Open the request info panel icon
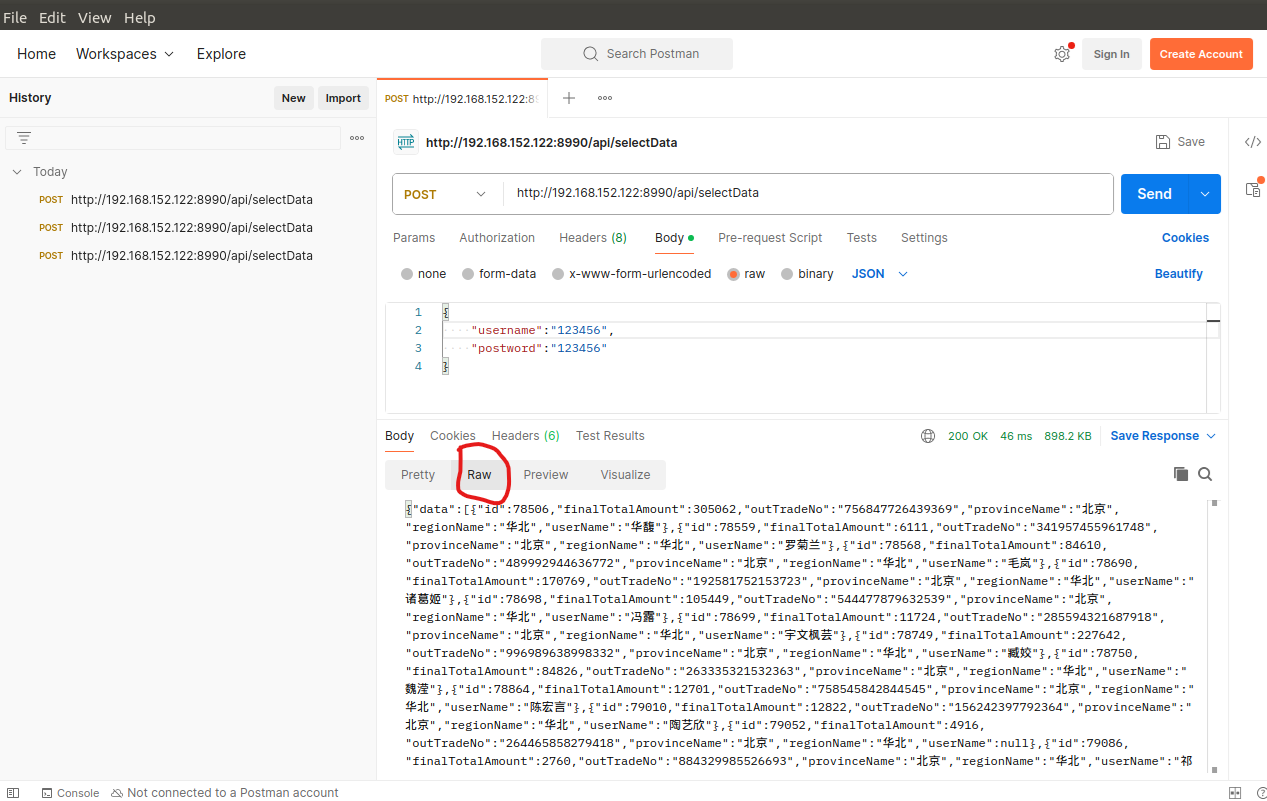This screenshot has height=801, width=1267. 1252,189
